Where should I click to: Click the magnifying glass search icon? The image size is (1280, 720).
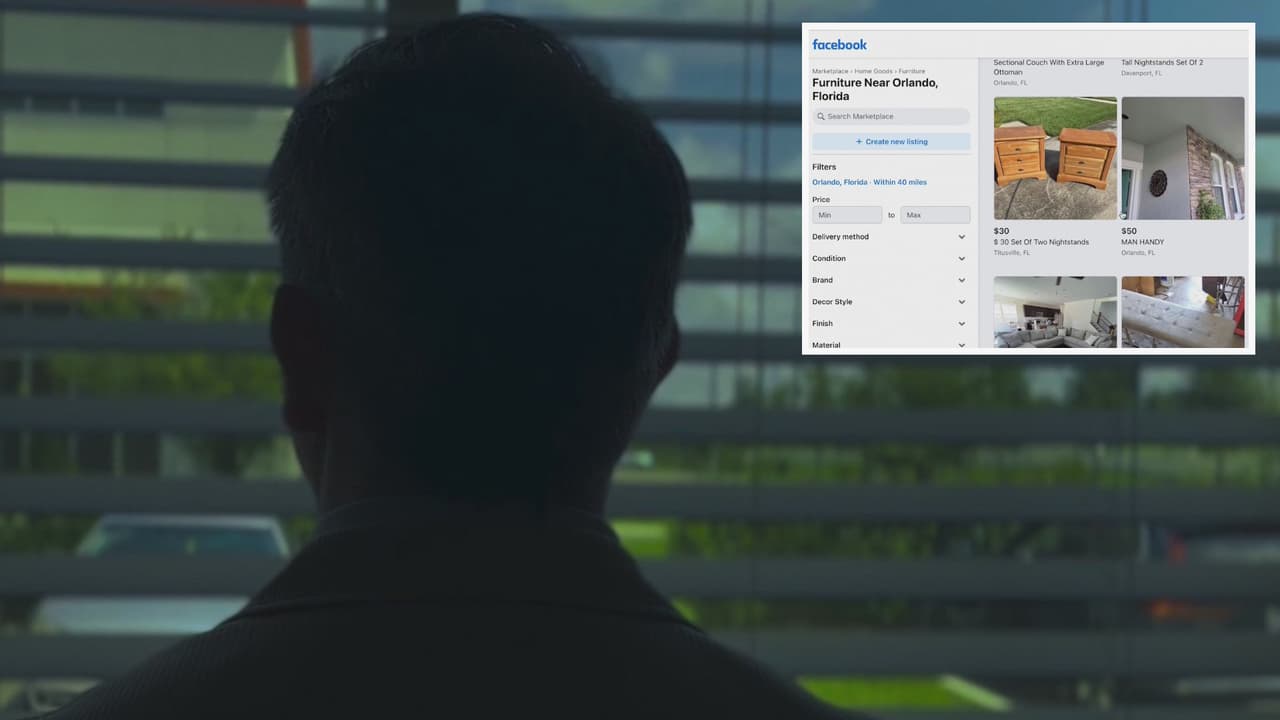[821, 117]
